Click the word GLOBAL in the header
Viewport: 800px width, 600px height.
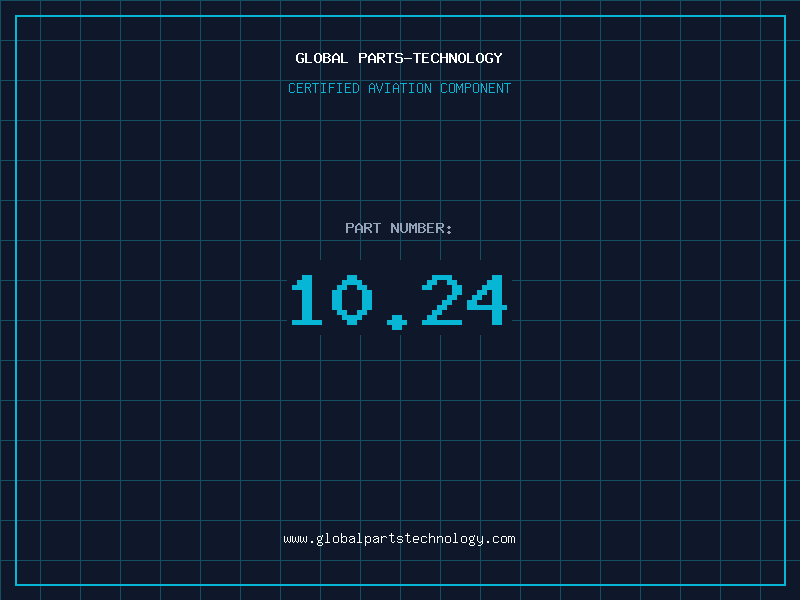pos(321,58)
